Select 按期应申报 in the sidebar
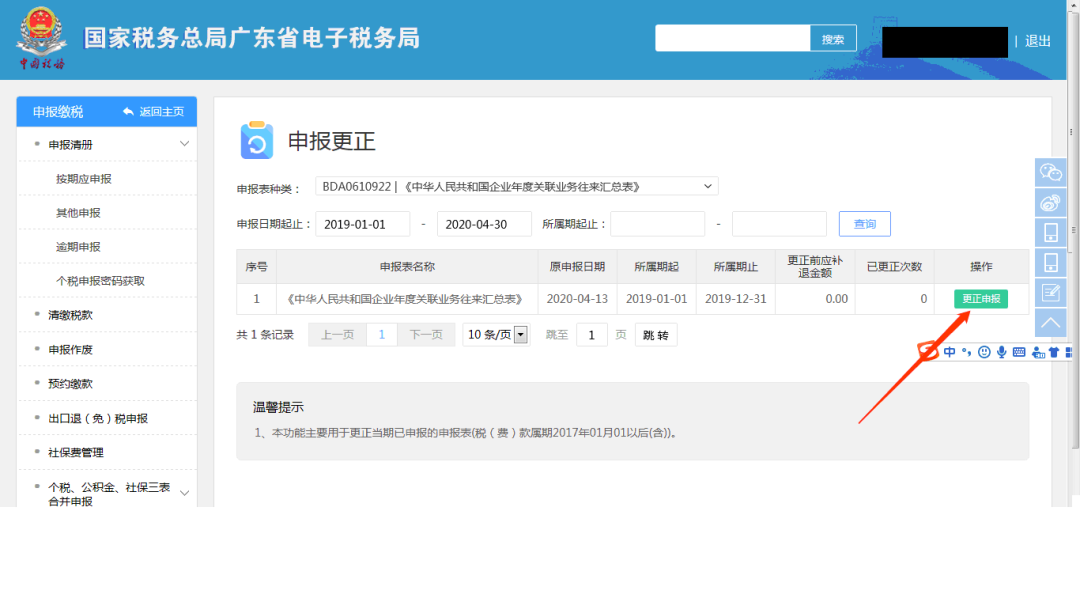1080x598 pixels. 84,178
